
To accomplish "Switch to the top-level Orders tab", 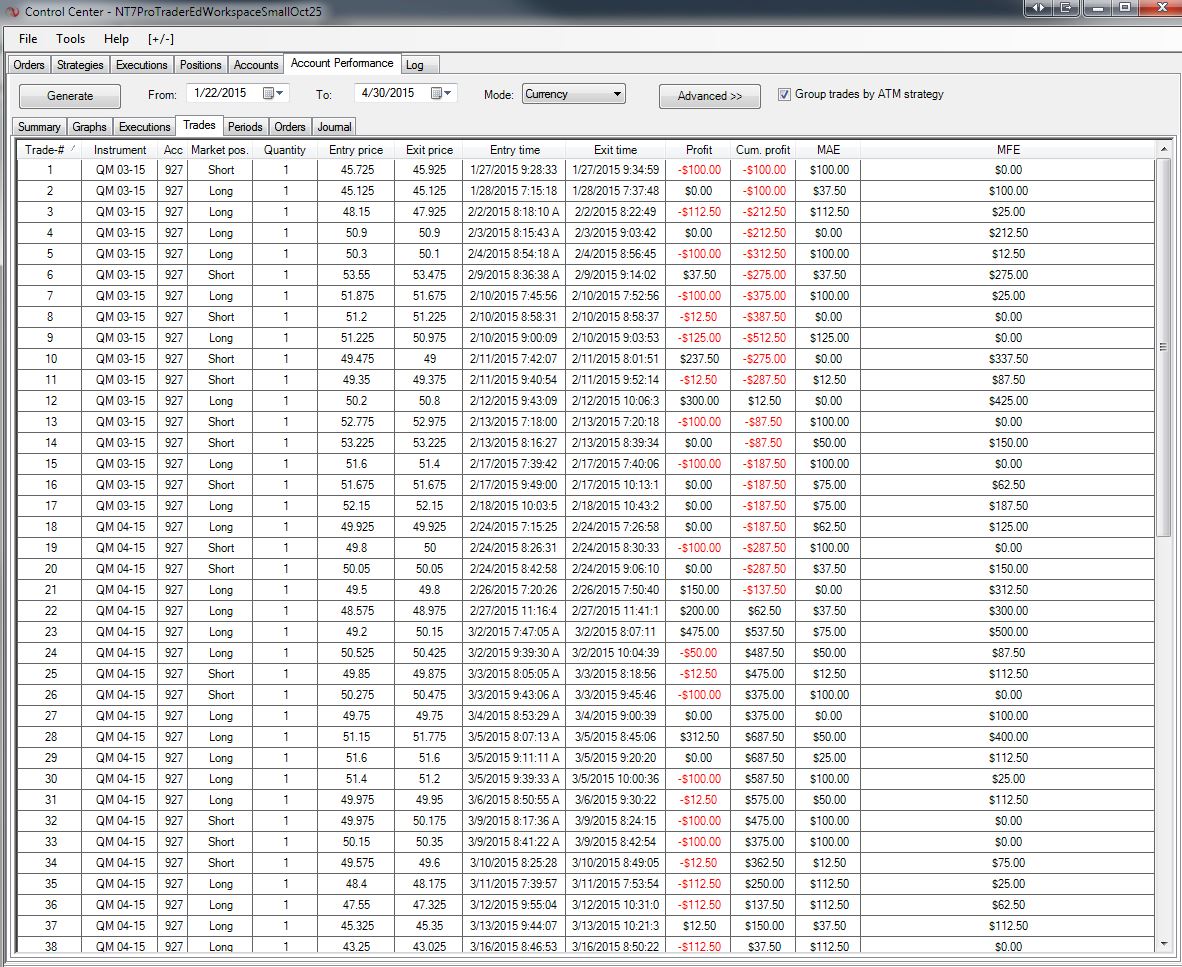I will click(29, 65).
